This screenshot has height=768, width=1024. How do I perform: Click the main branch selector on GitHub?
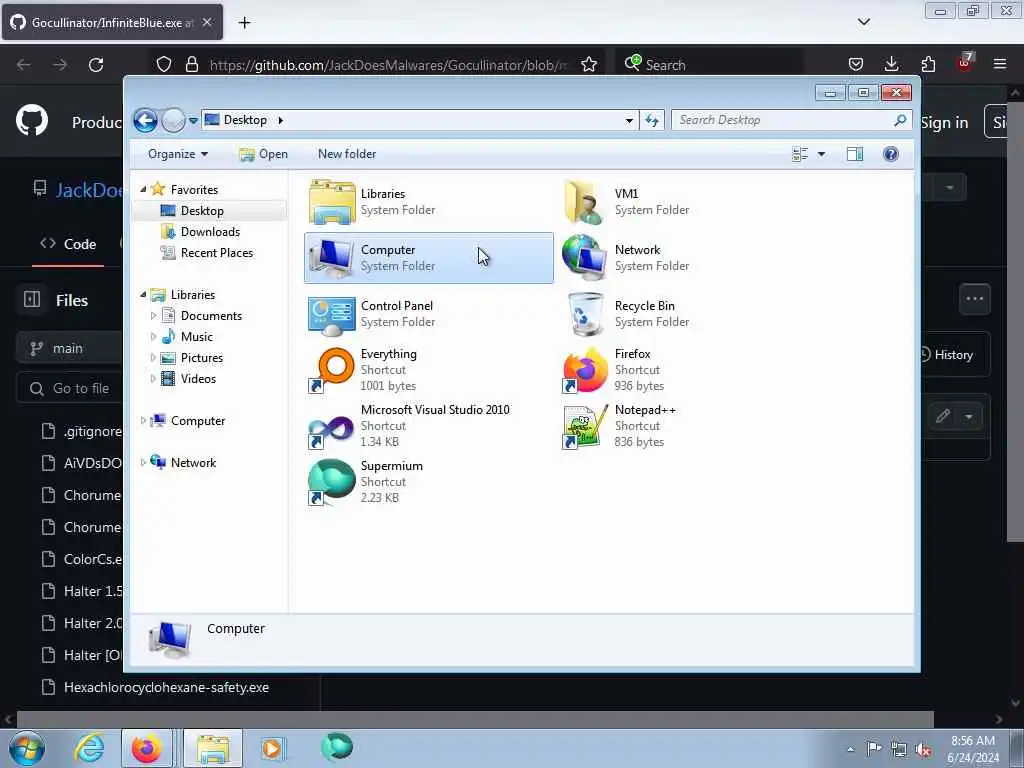click(x=69, y=348)
